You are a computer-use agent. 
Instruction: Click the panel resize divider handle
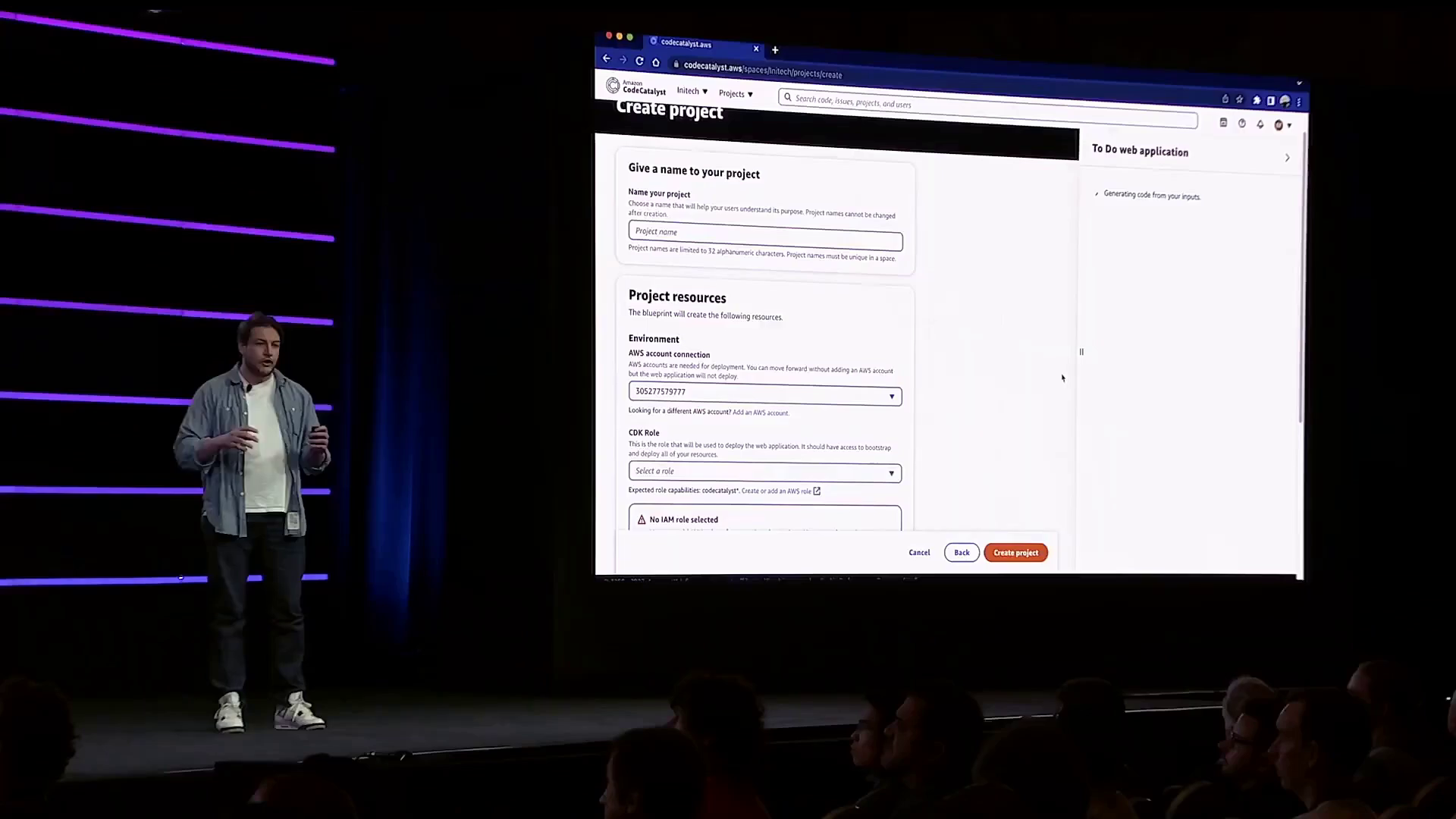point(1081,352)
